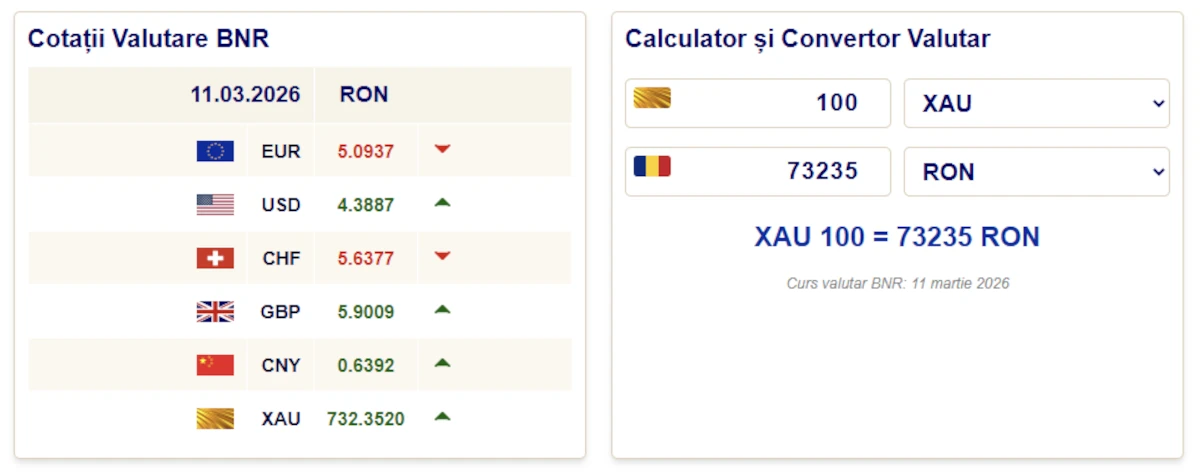This screenshot has height=474, width=1200.
Task: Click the China flag icon
Action: click(x=215, y=365)
